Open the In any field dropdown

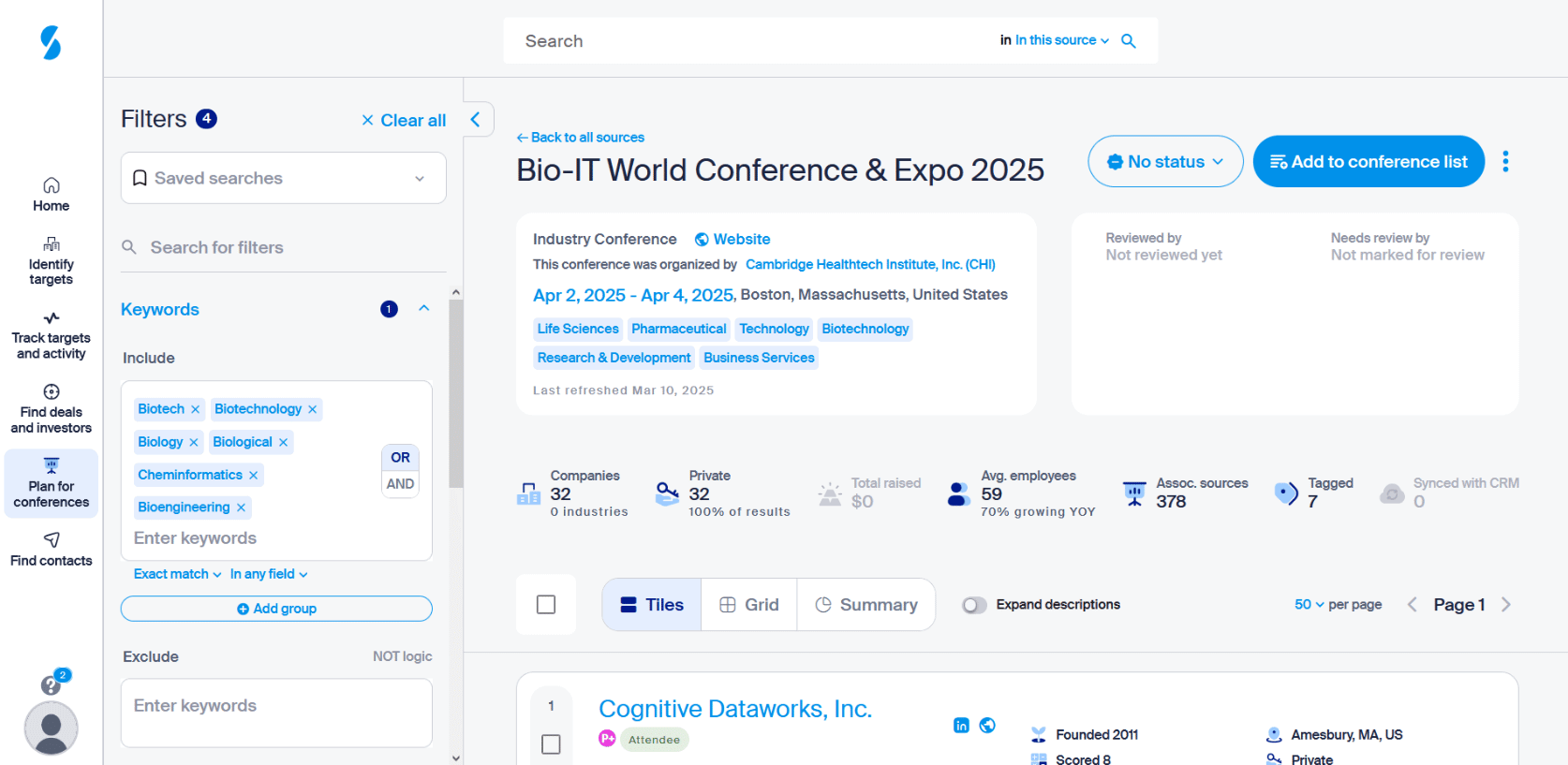coord(269,574)
